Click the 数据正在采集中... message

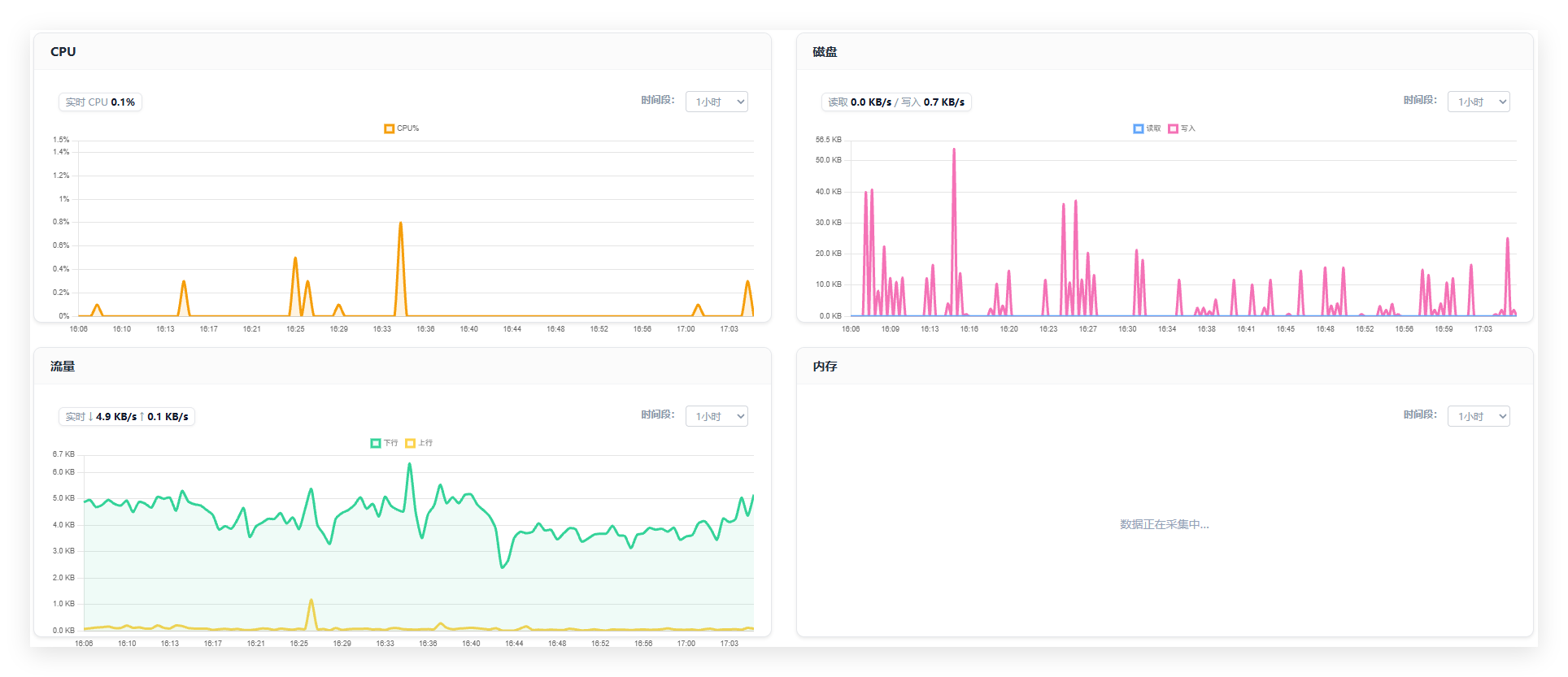pos(1165,524)
